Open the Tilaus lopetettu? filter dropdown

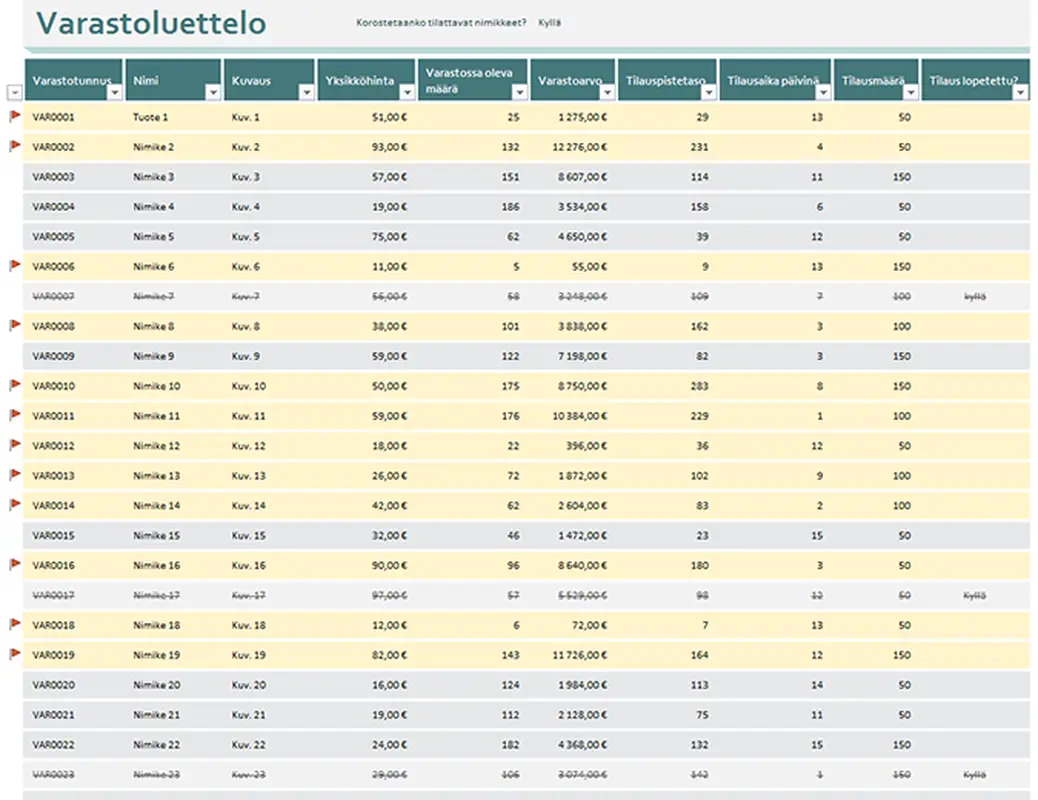coord(1021,93)
